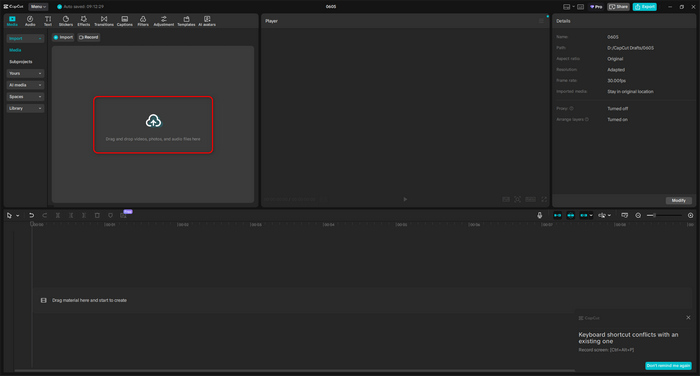
Task: Click the Share button
Action: click(x=618, y=7)
